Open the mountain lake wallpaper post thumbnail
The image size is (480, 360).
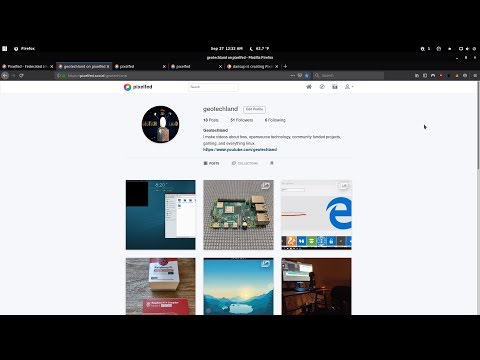(x=238, y=286)
